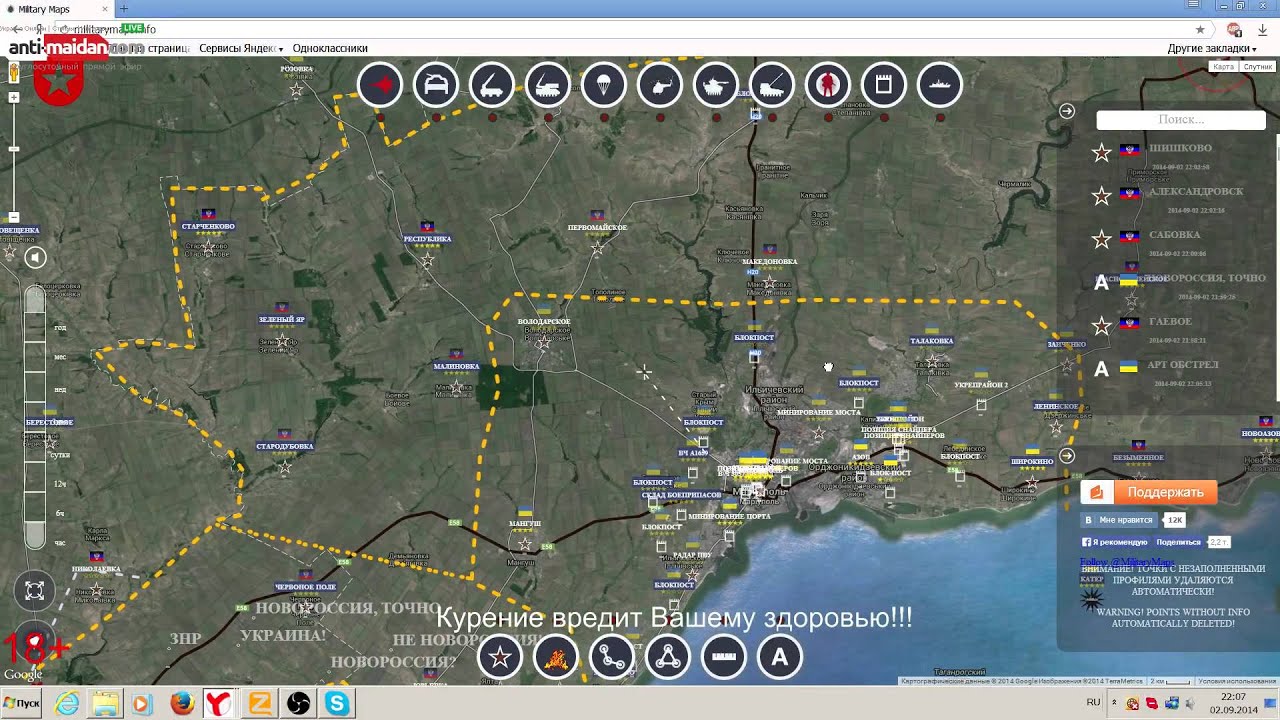Select the Military Maps browser tab
Viewport: 1280px width, 720px height.
click(56, 9)
